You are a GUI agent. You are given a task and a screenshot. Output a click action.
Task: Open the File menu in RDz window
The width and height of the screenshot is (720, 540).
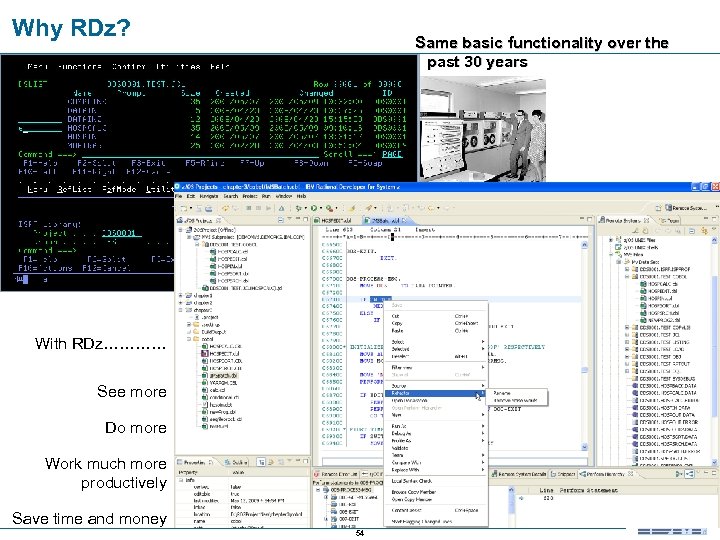pyautogui.click(x=178, y=196)
